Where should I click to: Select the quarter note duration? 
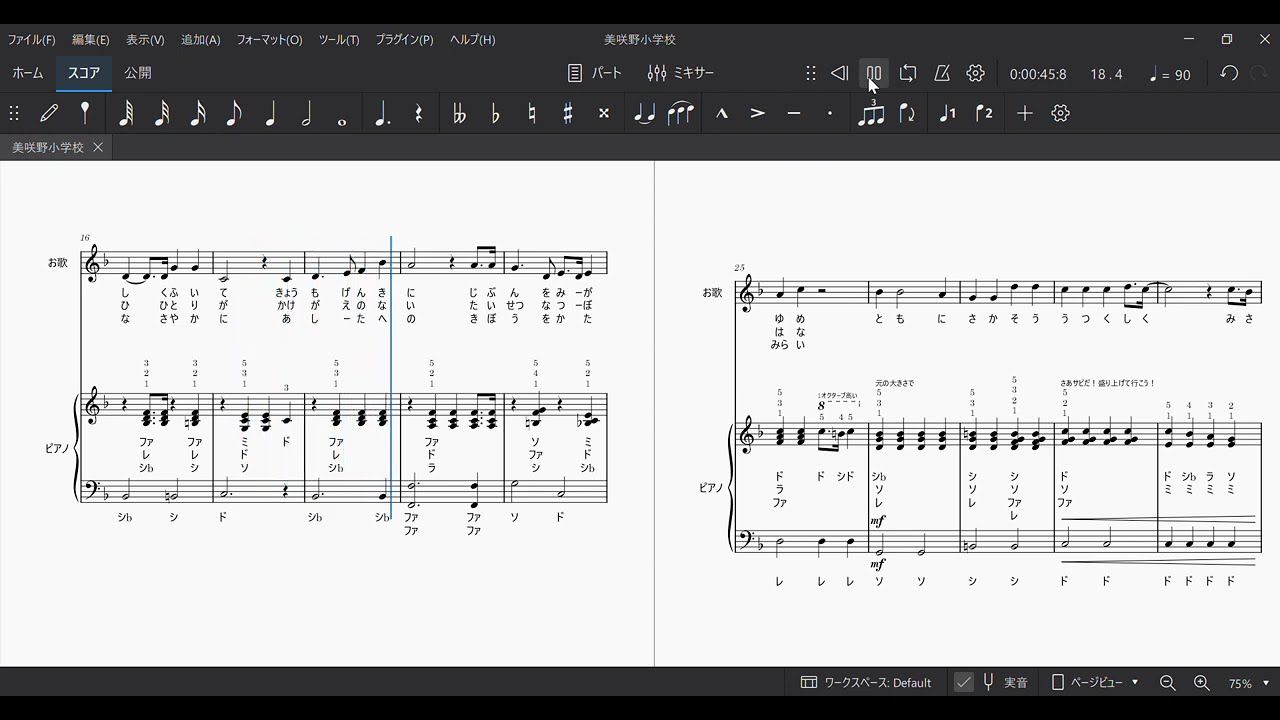coord(270,113)
